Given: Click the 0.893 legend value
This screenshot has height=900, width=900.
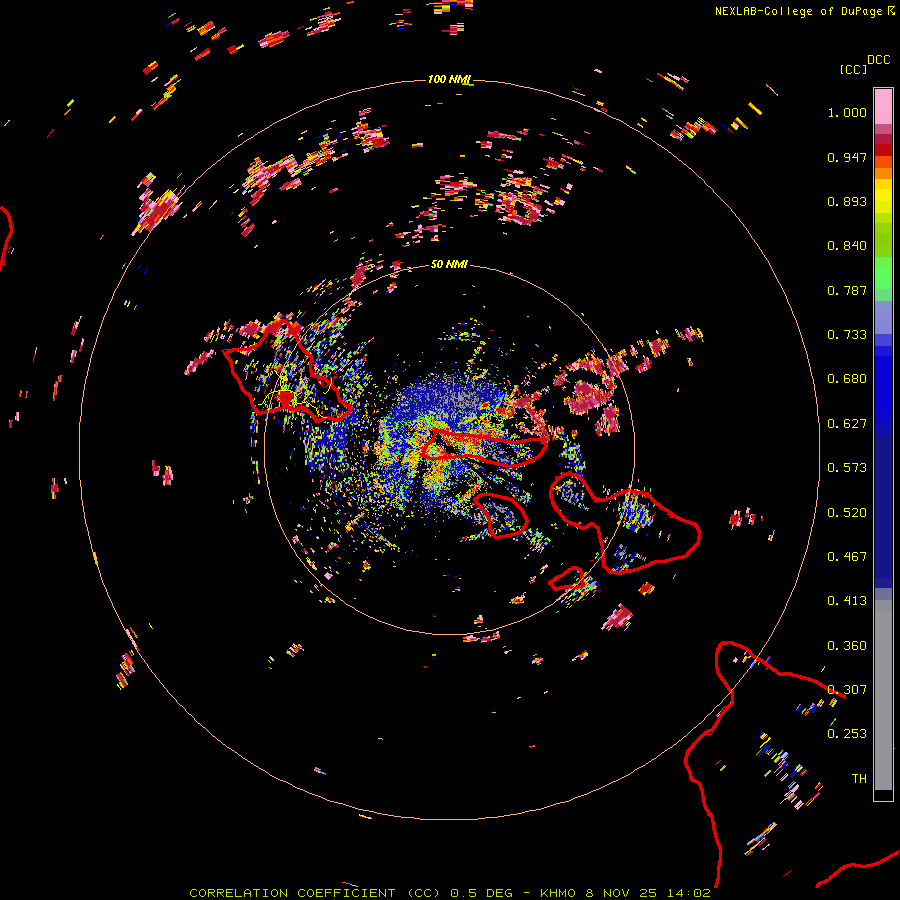Looking at the screenshot, I should click(847, 201).
